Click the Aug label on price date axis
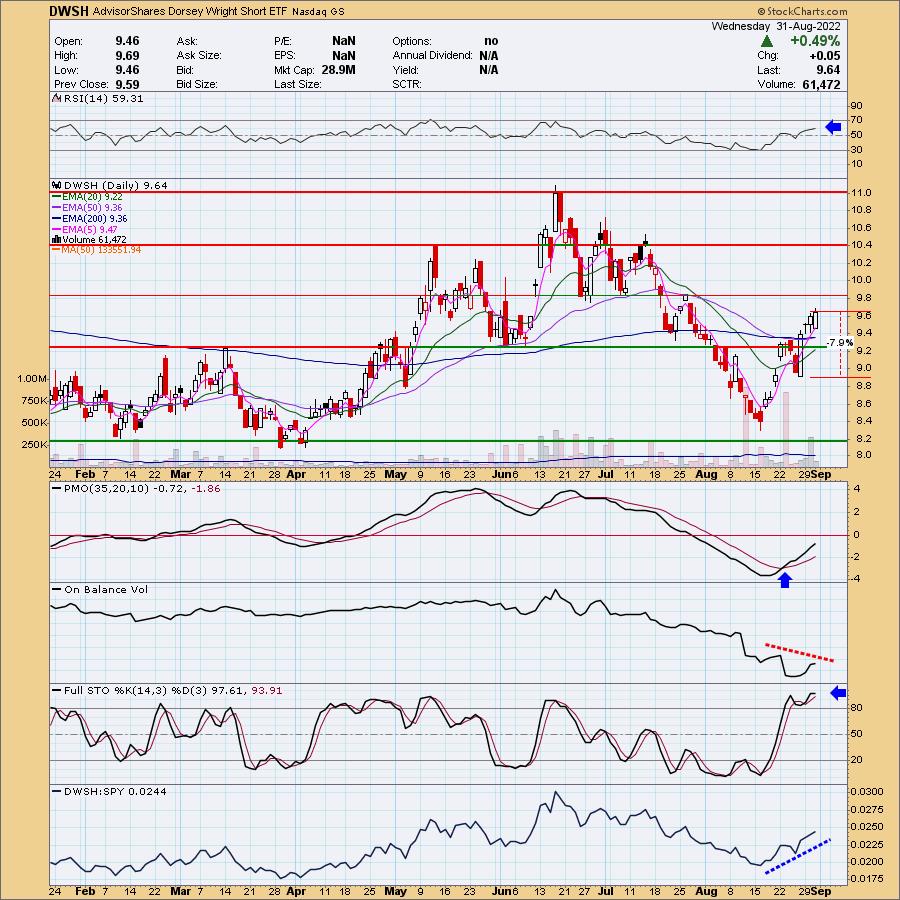This screenshot has height=900, width=900. point(706,475)
